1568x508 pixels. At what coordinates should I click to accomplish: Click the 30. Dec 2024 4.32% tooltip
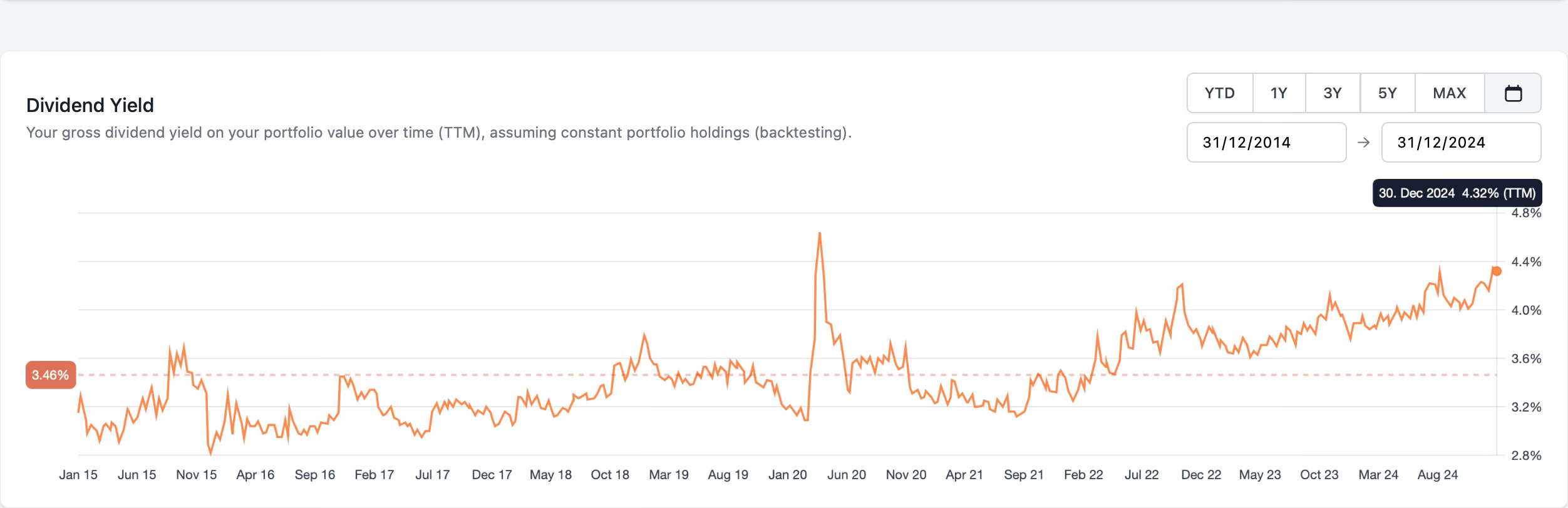coord(1457,193)
